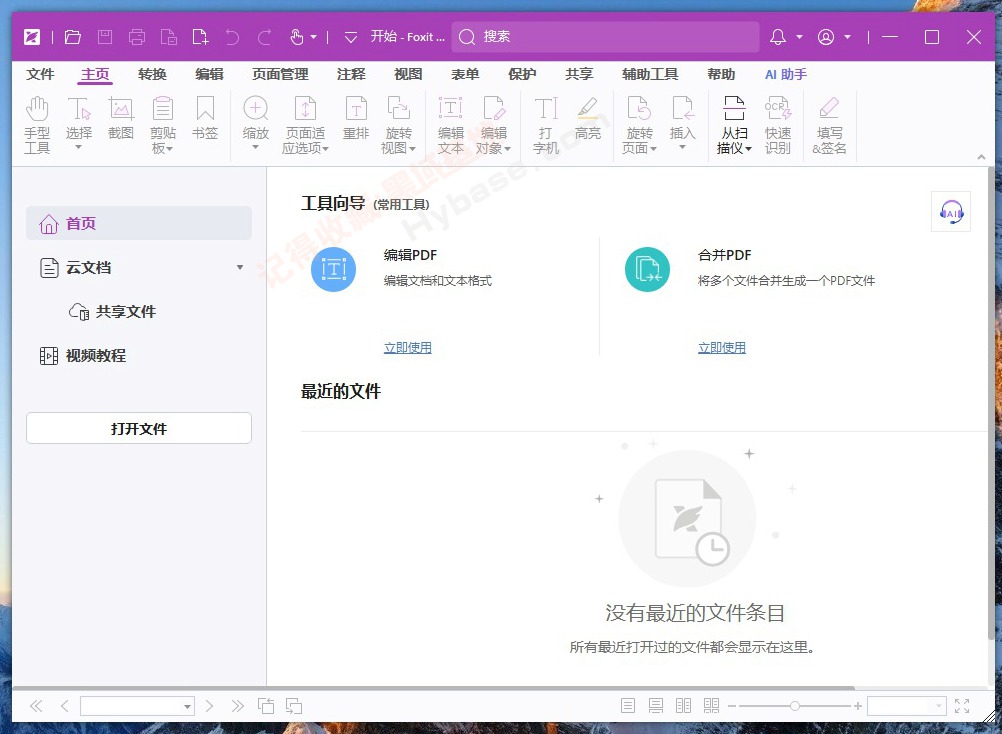Click the zoom percentage box in status bar
This screenshot has width=1002, height=734.
[x=906, y=706]
